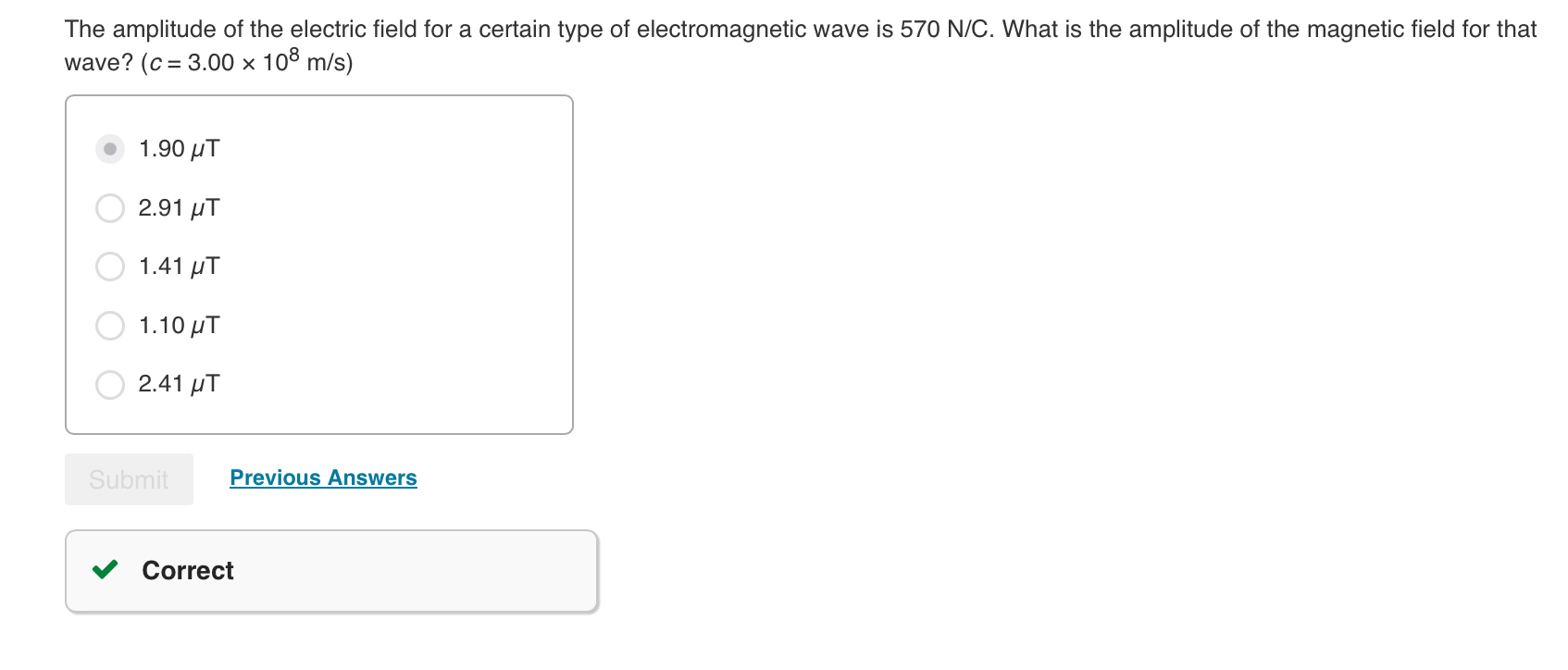This screenshot has width=1568, height=670.
Task: Select the 2.41 µT answer option
Action: coord(109,383)
